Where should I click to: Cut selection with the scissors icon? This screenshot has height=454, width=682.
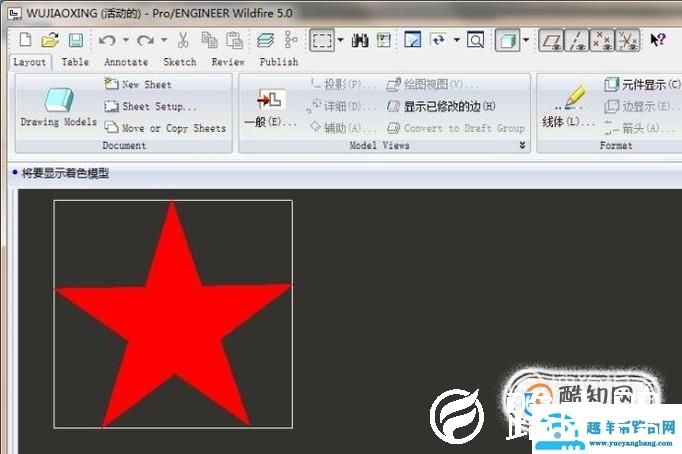[183, 40]
